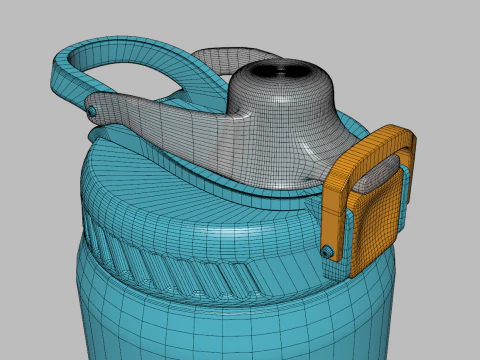Select the hinge pin on the orange latch
The width and height of the screenshot is (480, 360).
[327, 251]
